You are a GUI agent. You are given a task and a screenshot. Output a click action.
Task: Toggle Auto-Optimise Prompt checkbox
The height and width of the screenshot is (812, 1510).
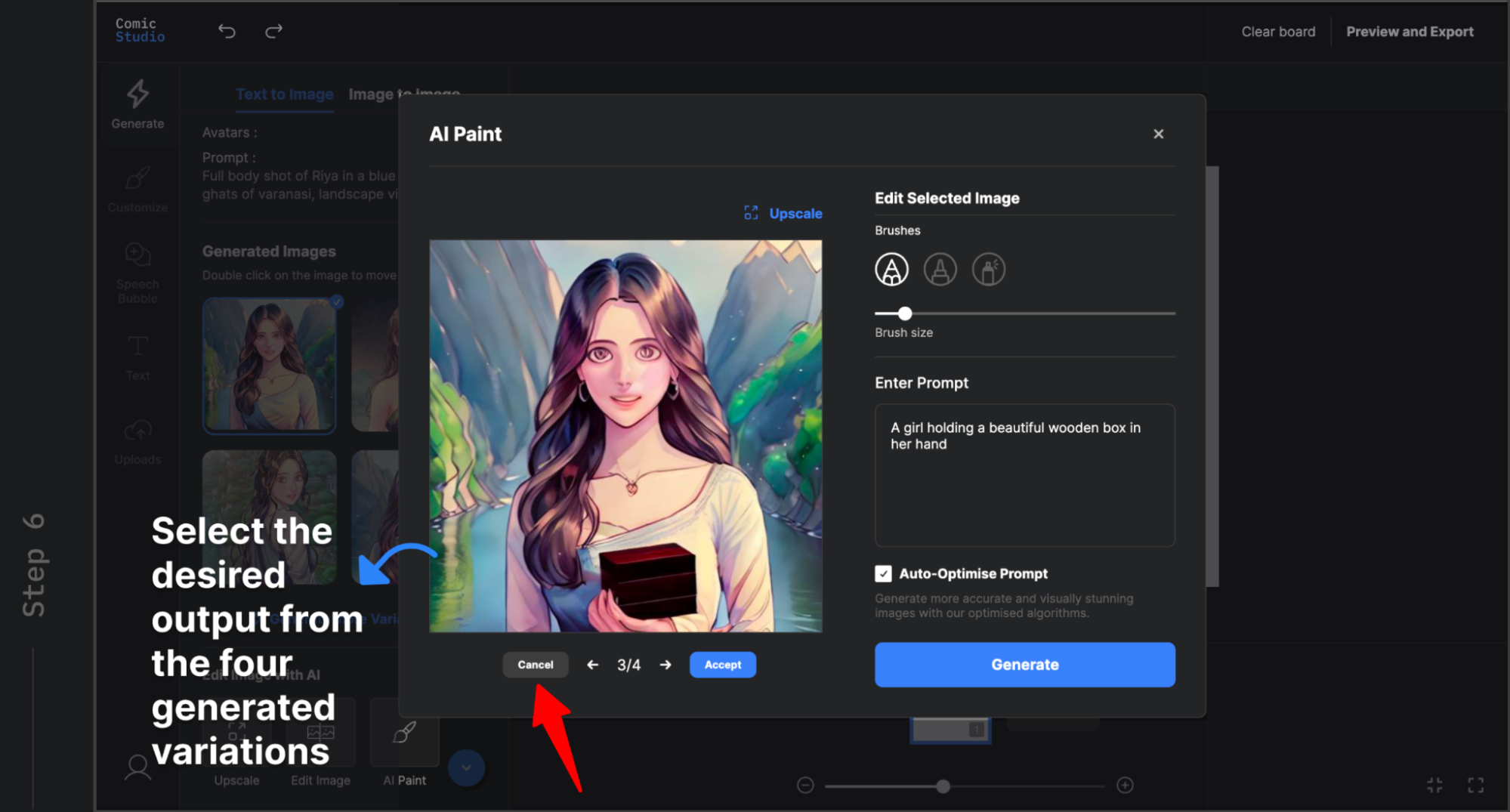(x=883, y=573)
